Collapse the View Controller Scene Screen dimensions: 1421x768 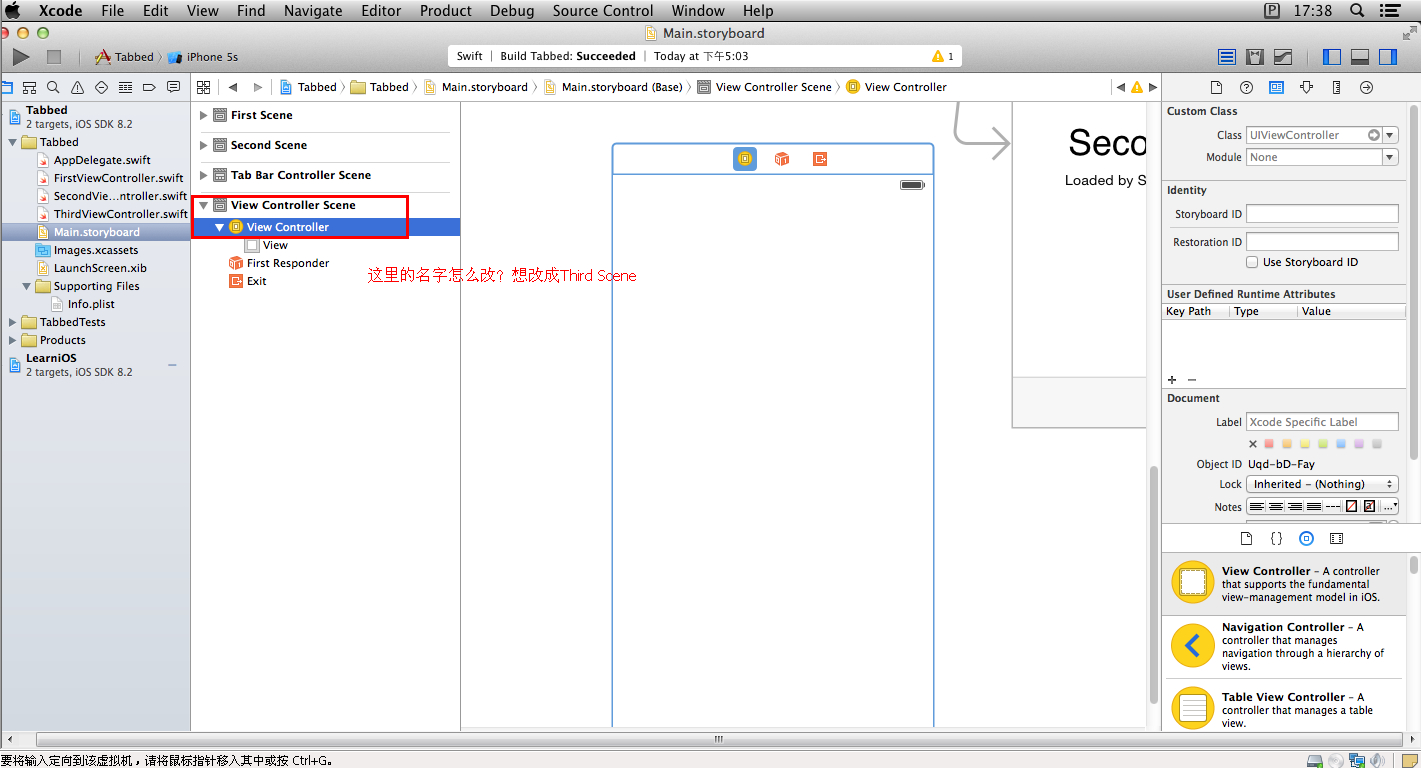(x=204, y=205)
